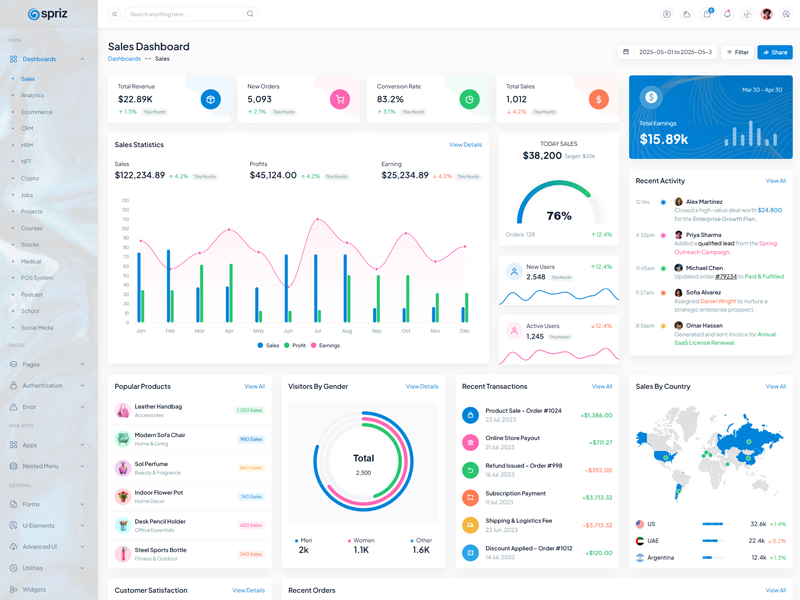Open View Details link for Sales Statistics

coord(465,145)
